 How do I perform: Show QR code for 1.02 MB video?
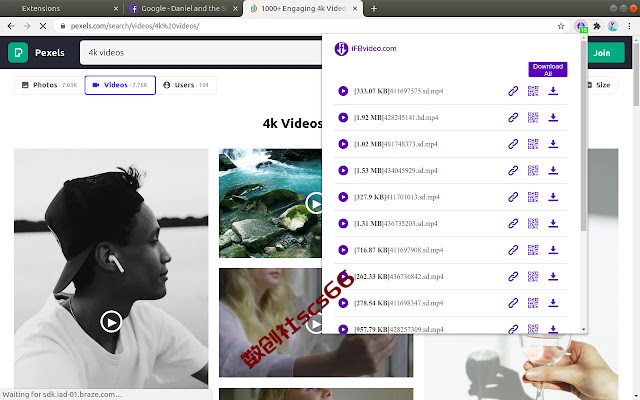(x=533, y=144)
